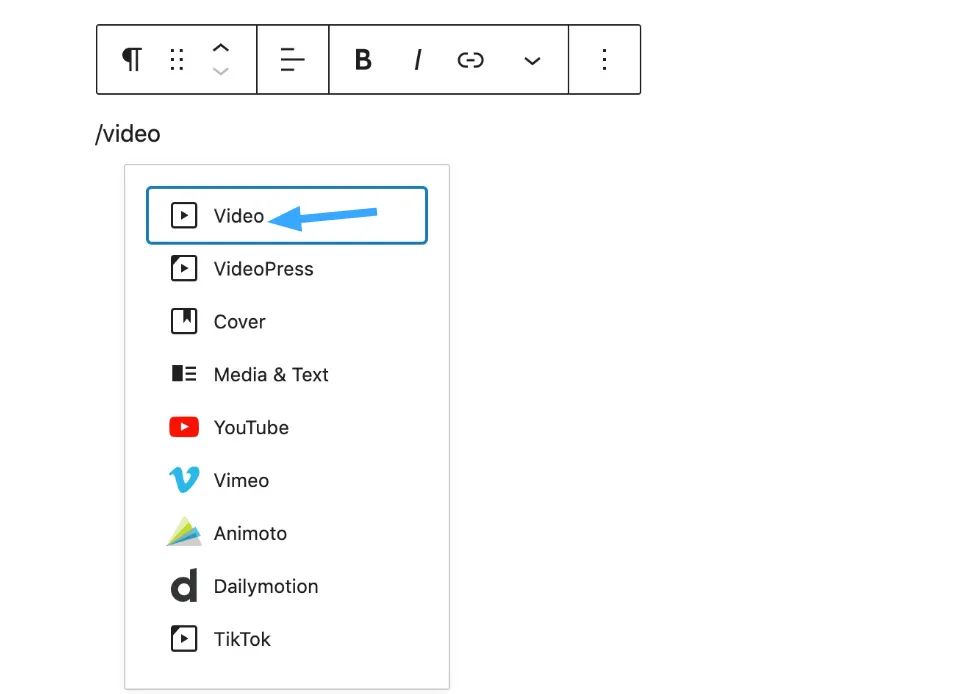Image resolution: width=953 pixels, height=694 pixels.
Task: Open the text alignment options
Action: [292, 60]
